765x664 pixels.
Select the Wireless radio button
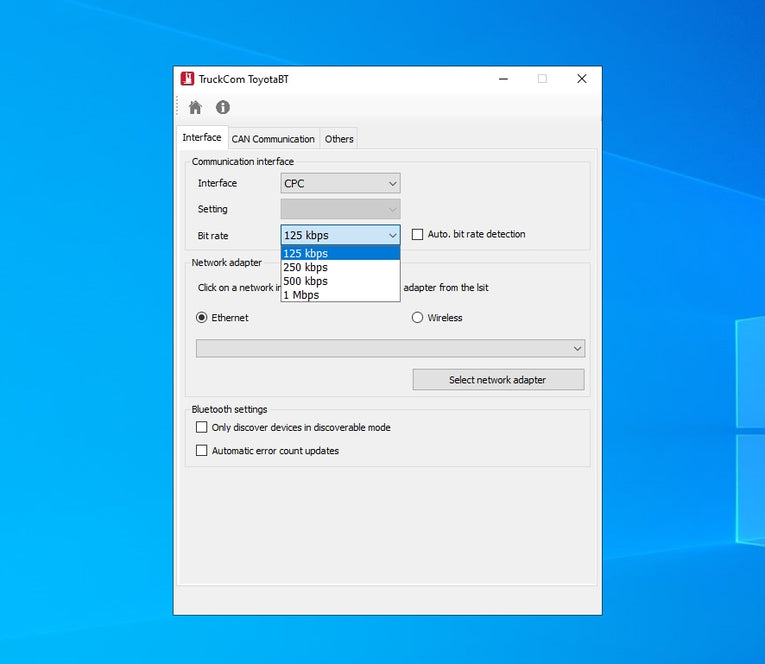[x=418, y=318]
